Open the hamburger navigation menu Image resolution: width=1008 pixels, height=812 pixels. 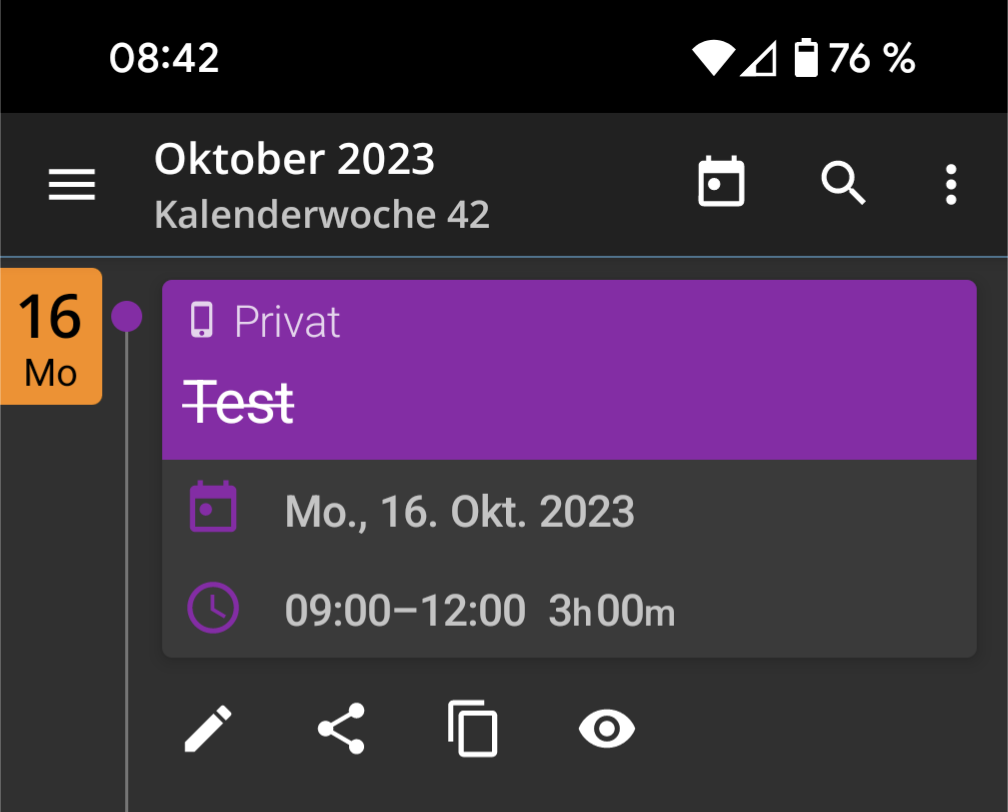tap(72, 185)
